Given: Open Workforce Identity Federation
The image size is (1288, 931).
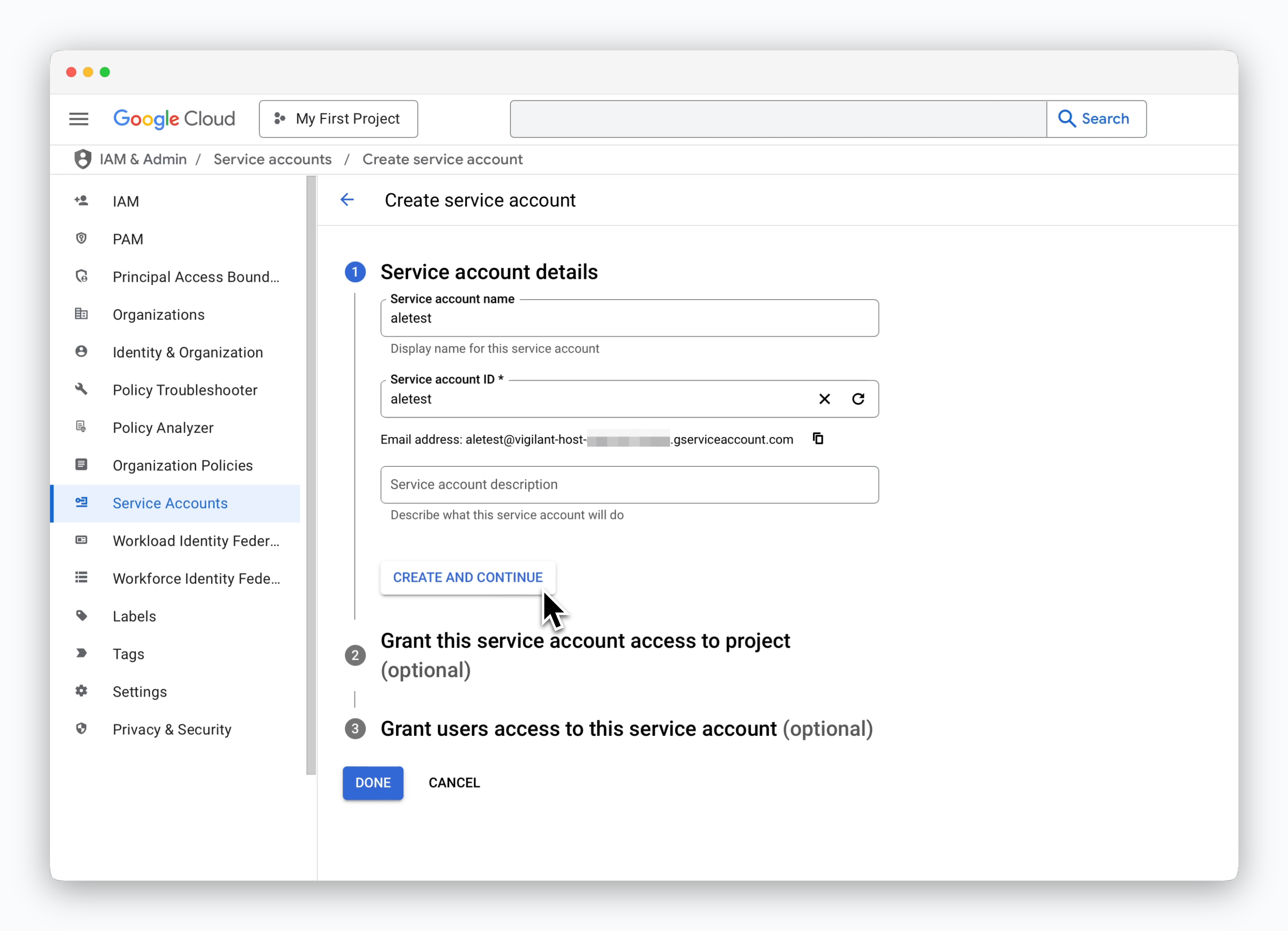Looking at the screenshot, I should [x=175, y=578].
